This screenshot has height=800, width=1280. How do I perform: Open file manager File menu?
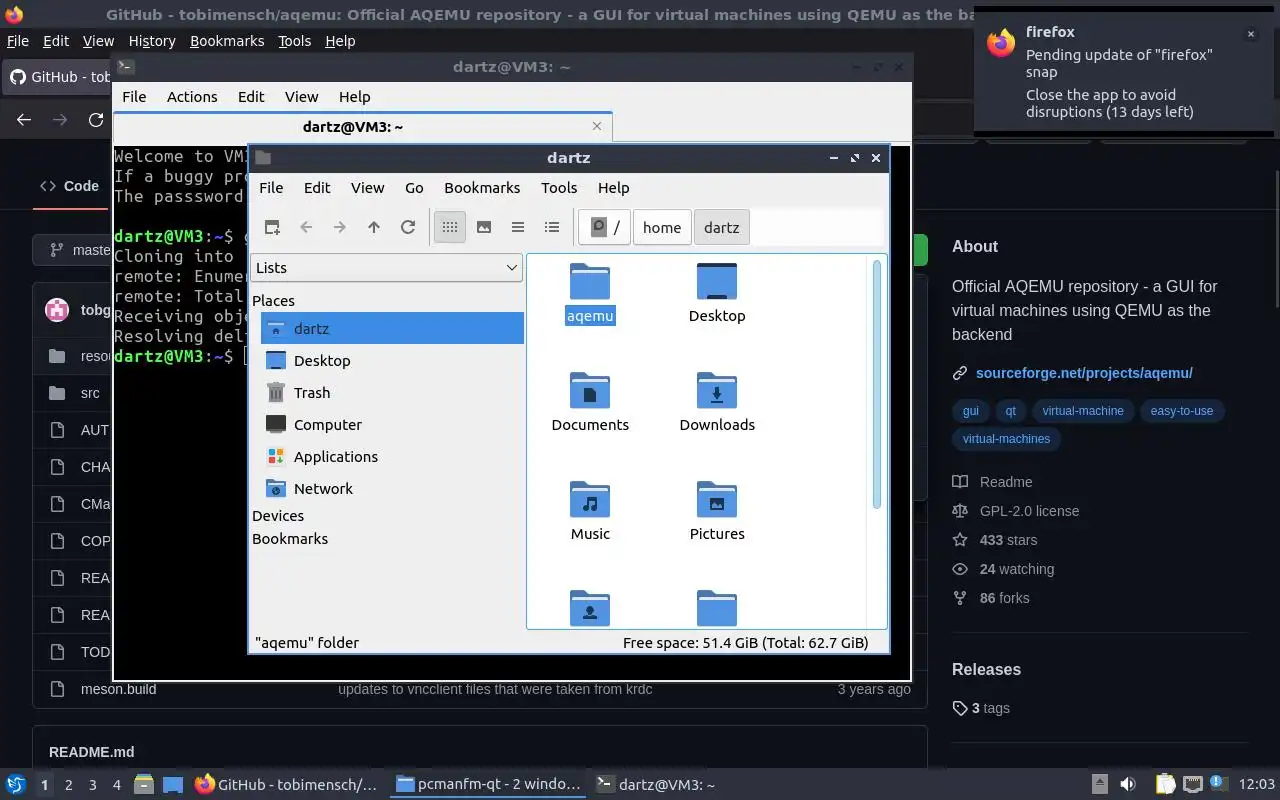[x=271, y=187]
